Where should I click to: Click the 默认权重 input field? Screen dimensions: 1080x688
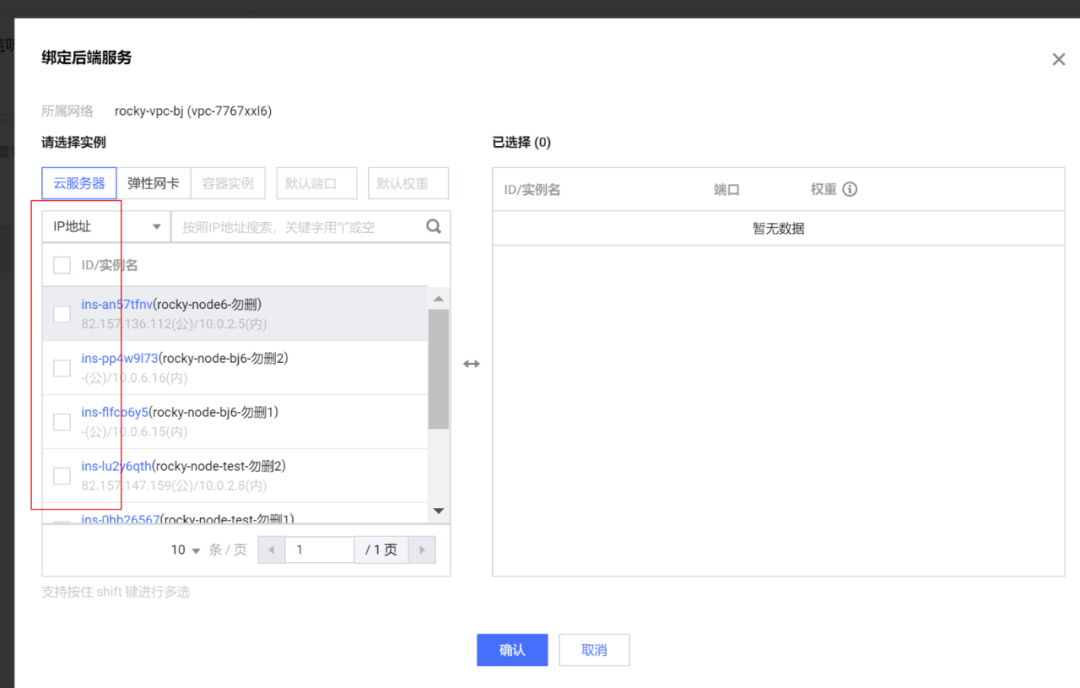click(x=408, y=183)
